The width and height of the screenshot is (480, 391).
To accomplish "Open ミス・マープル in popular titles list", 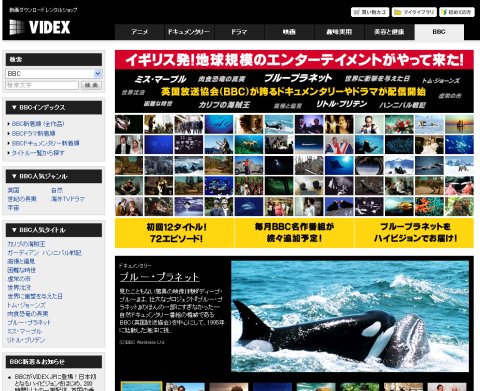I will click(x=24, y=331).
